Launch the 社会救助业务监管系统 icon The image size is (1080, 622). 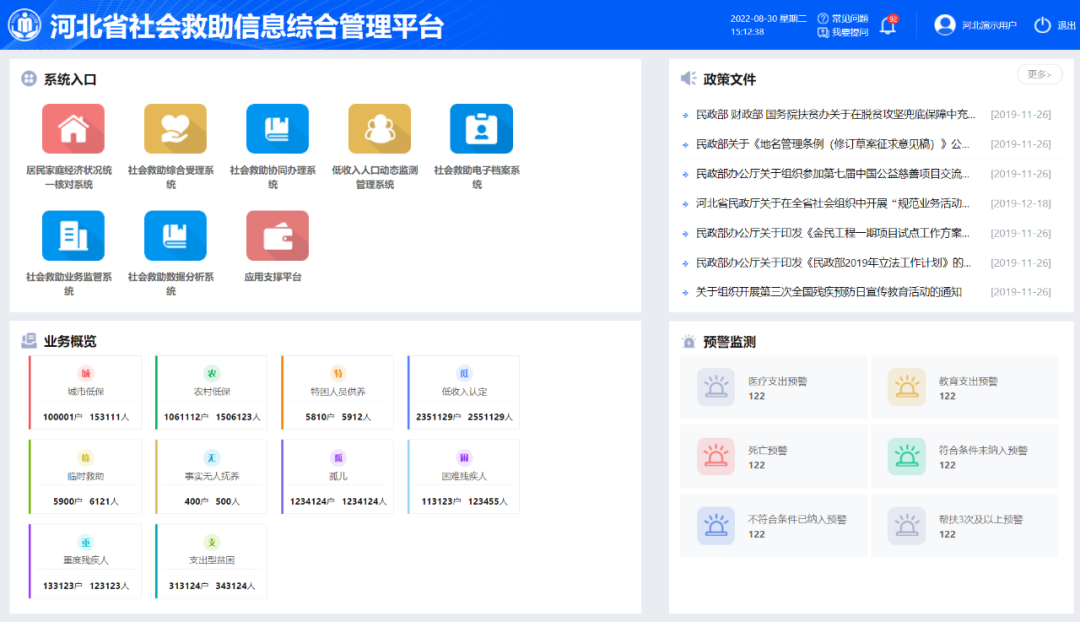coord(73,236)
